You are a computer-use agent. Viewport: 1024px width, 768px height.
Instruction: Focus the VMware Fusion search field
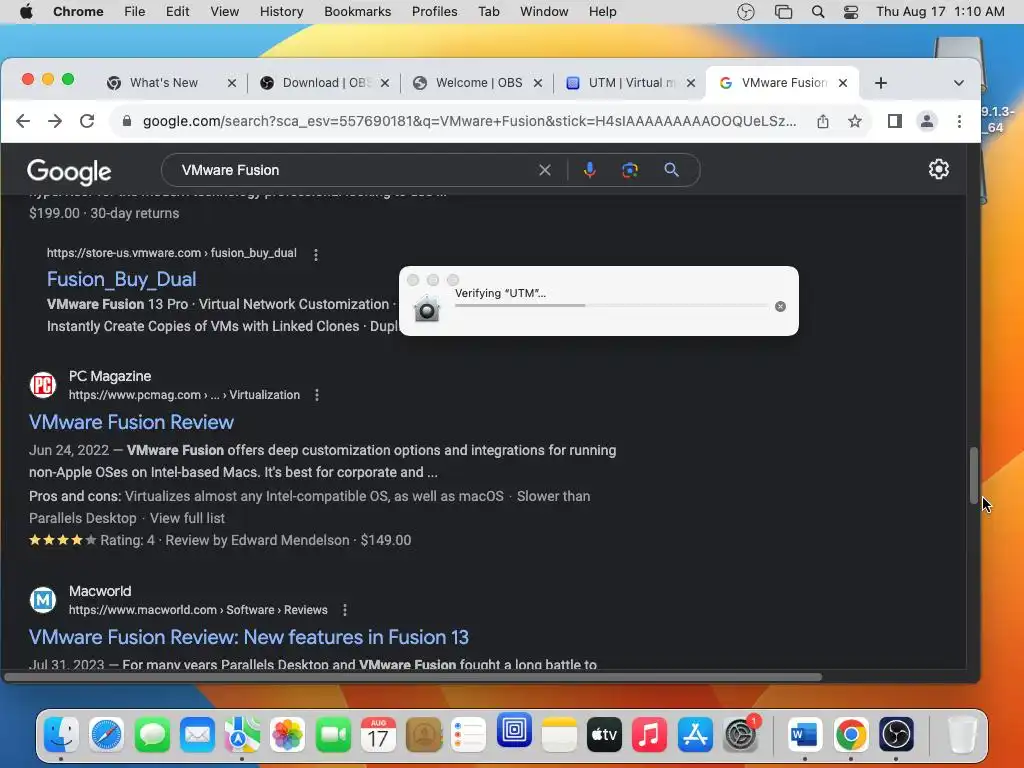tap(356, 170)
